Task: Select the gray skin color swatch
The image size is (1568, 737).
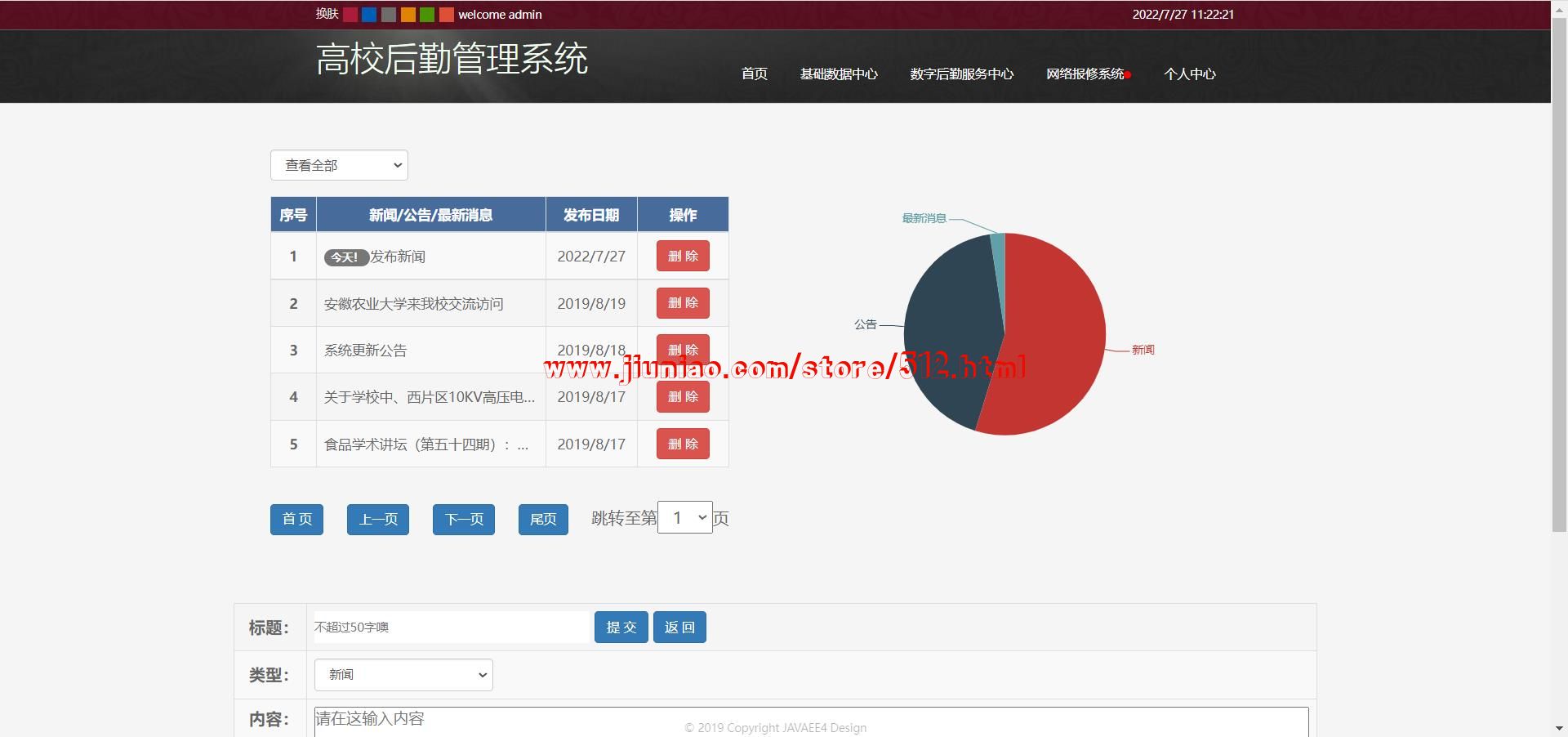Action: click(389, 15)
